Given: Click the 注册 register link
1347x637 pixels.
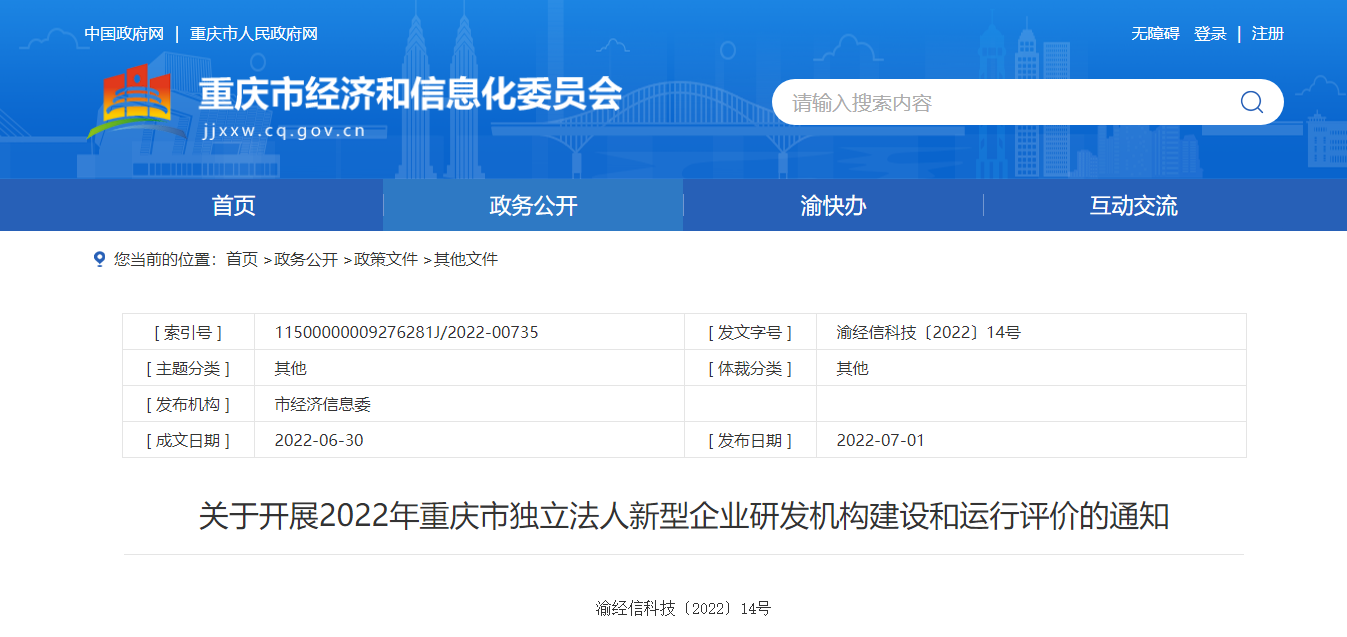Looking at the screenshot, I should [x=1267, y=34].
